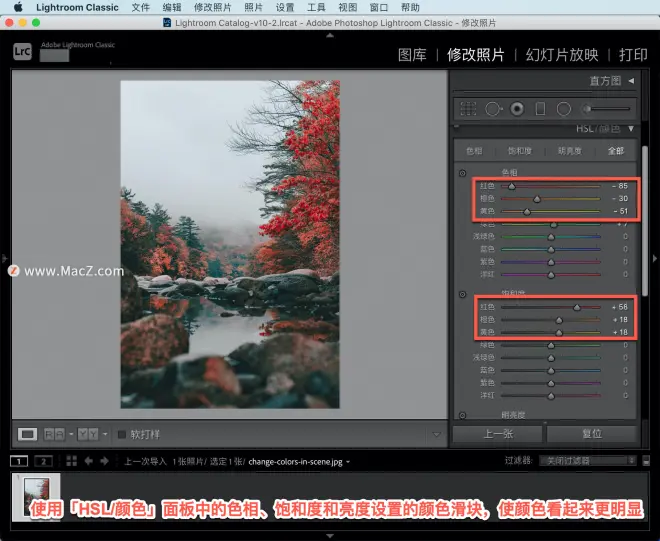Click the autumn river photo preview
The image size is (660, 541).
point(230,244)
